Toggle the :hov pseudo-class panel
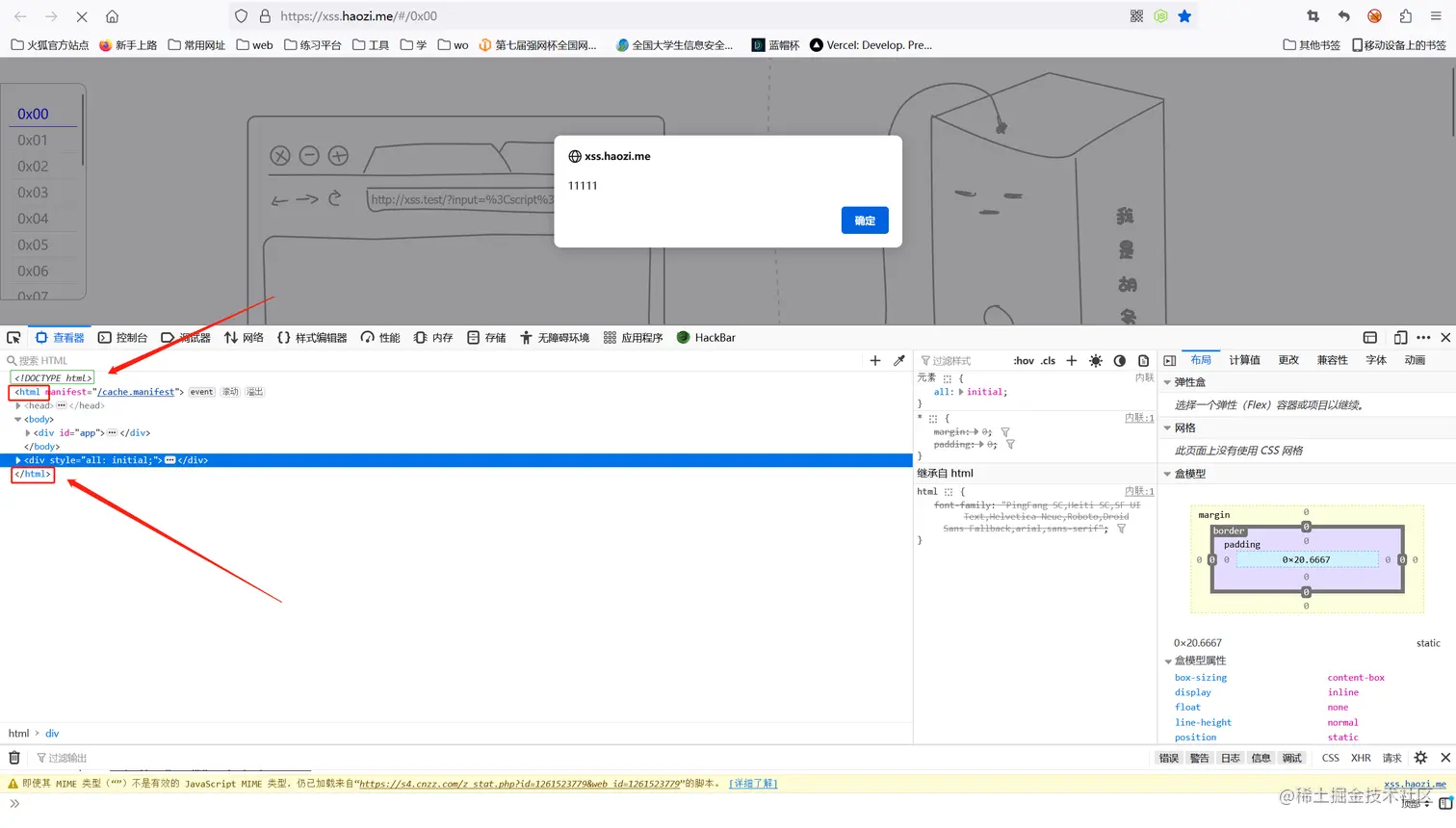This screenshot has height=828, width=1456. pyautogui.click(x=1024, y=361)
